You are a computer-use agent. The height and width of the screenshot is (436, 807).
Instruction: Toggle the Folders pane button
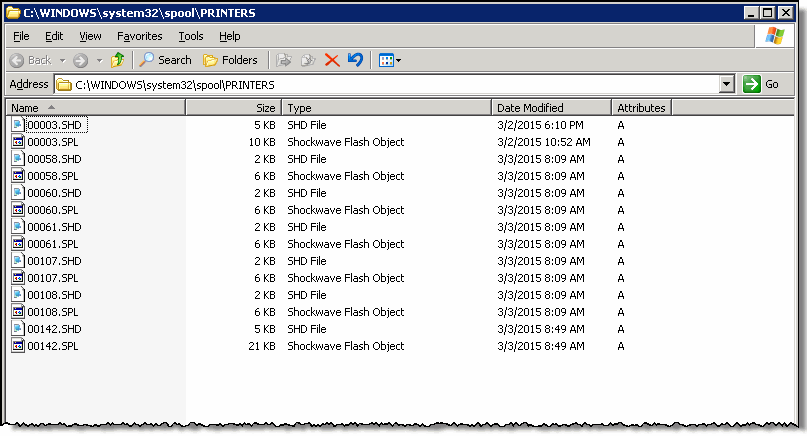tap(230, 60)
